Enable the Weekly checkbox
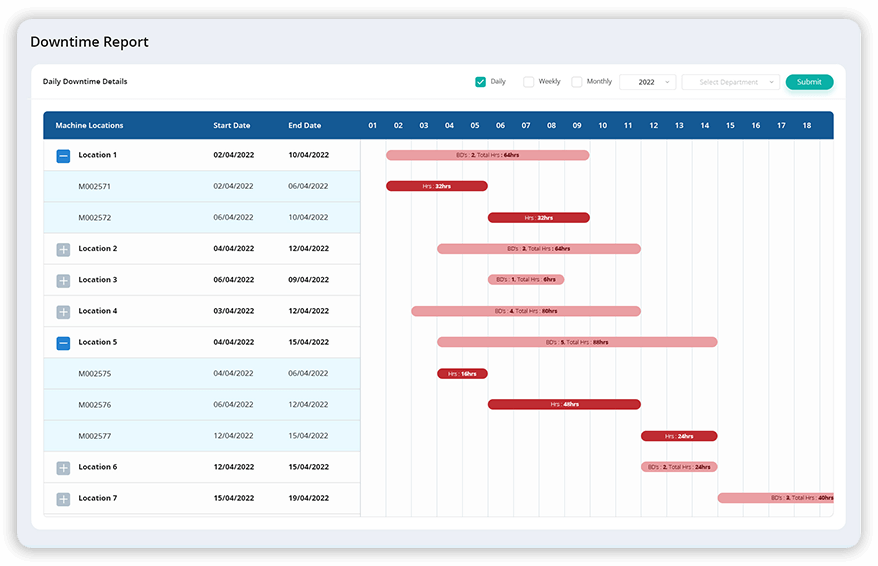The image size is (878, 566). point(529,82)
